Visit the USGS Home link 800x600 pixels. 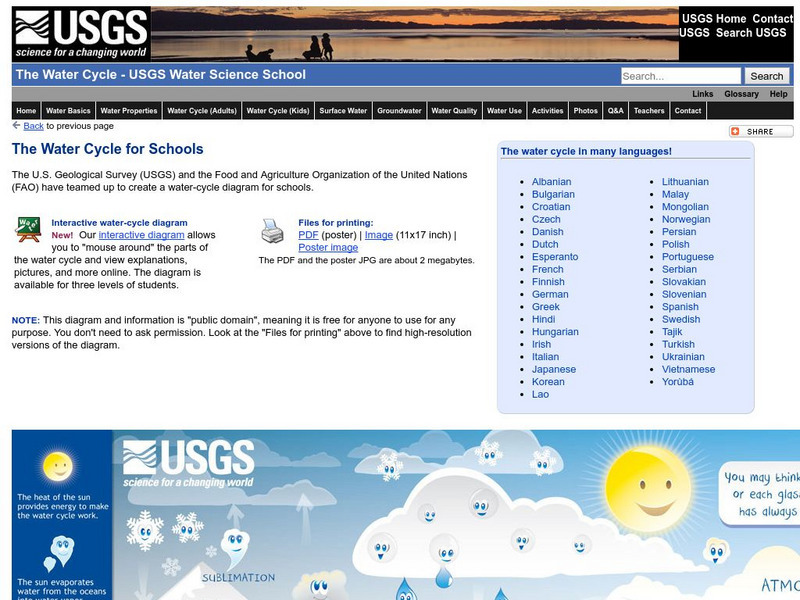click(714, 19)
